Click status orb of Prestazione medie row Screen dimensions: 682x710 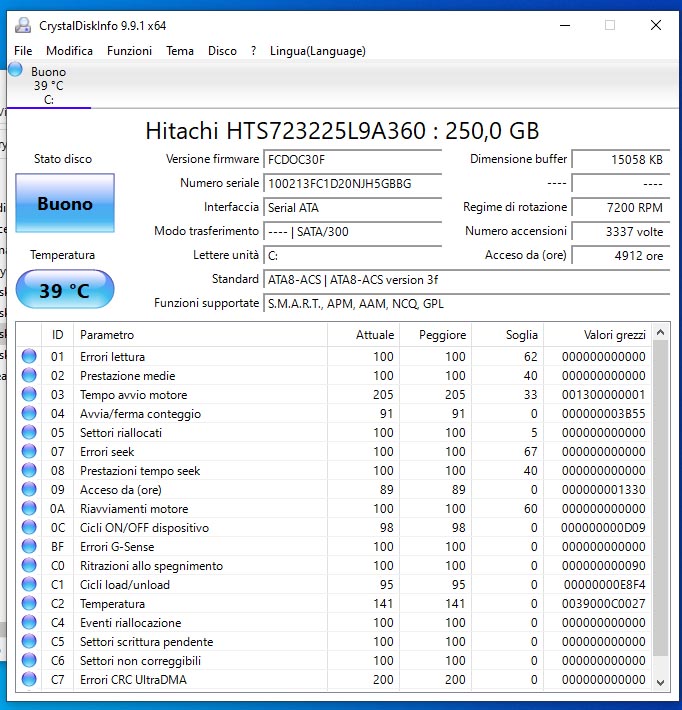pos(29,375)
